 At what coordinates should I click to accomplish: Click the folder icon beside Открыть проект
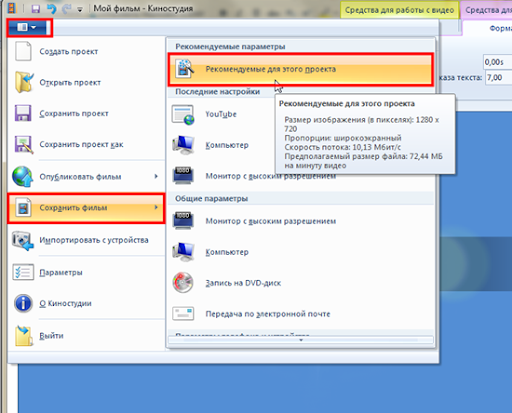[24, 82]
